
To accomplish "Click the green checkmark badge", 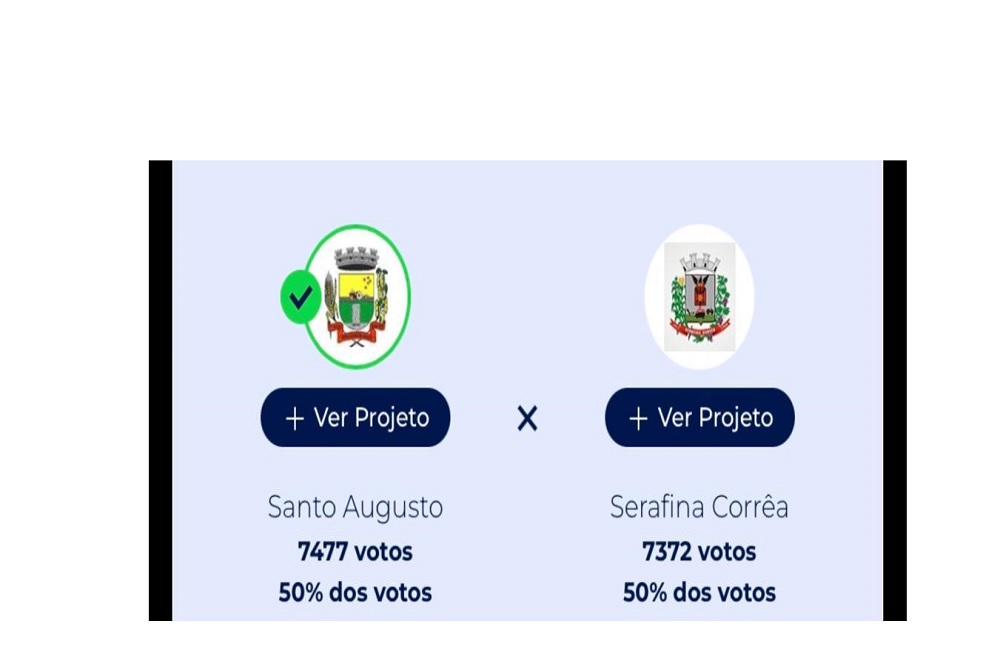I will pyautogui.click(x=300, y=297).
